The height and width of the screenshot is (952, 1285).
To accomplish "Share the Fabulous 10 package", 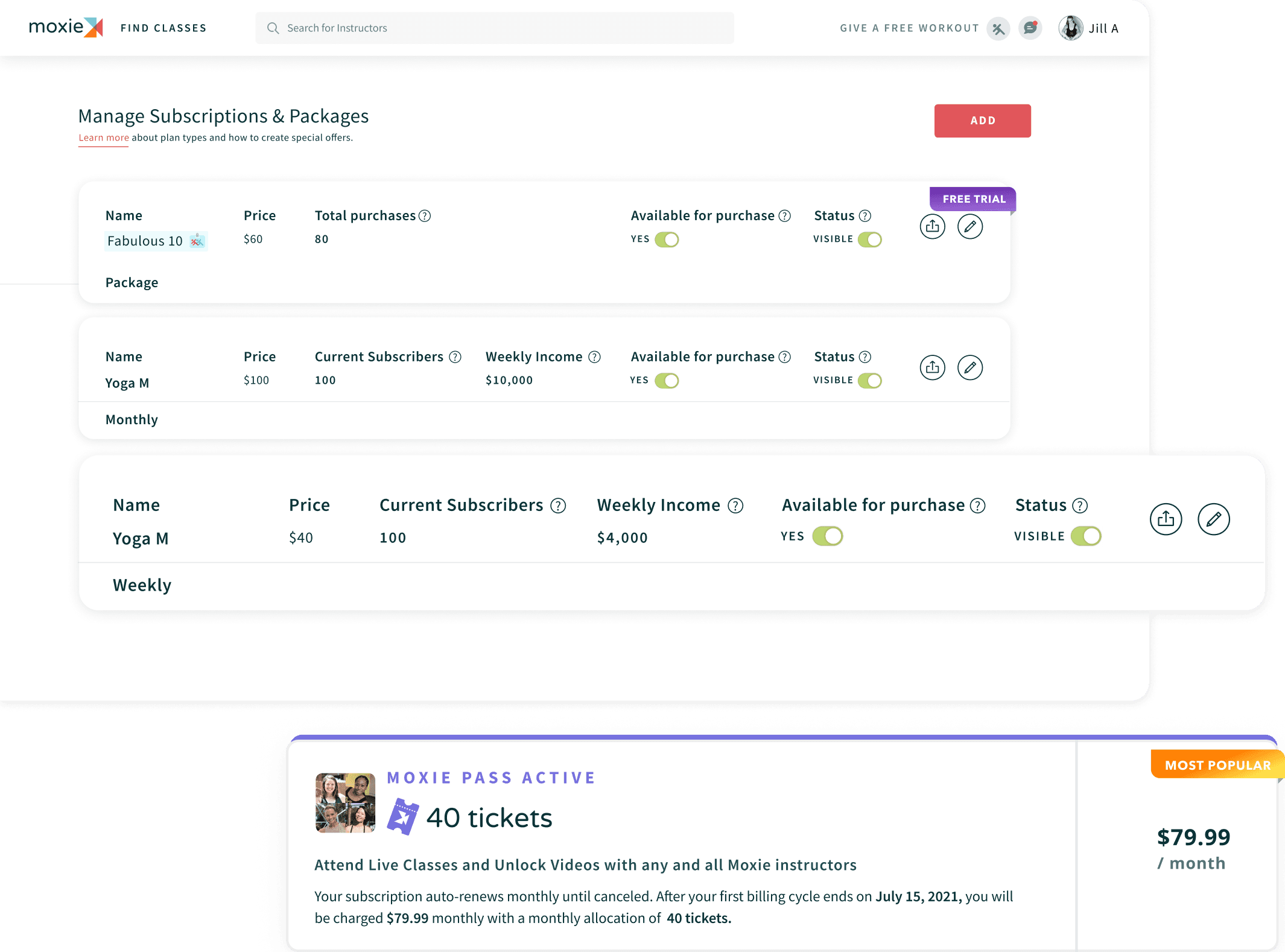I will [933, 227].
